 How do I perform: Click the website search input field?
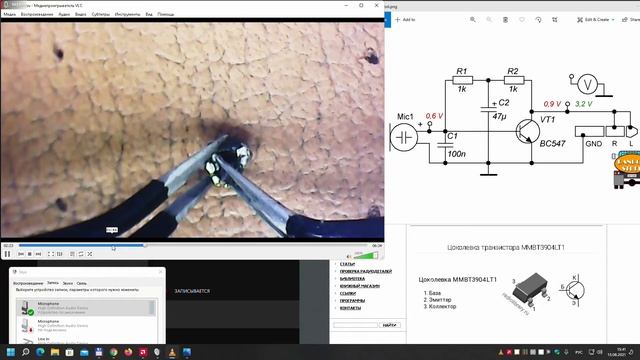355,325
